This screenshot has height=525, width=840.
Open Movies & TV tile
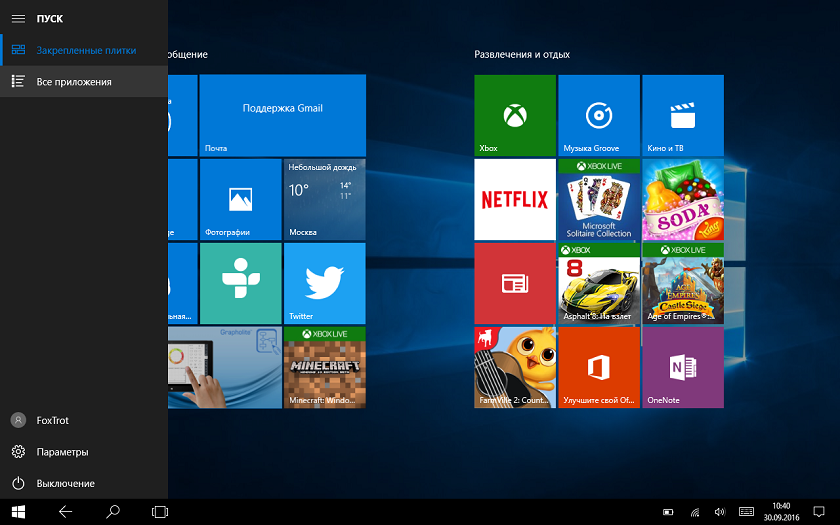[x=682, y=115]
